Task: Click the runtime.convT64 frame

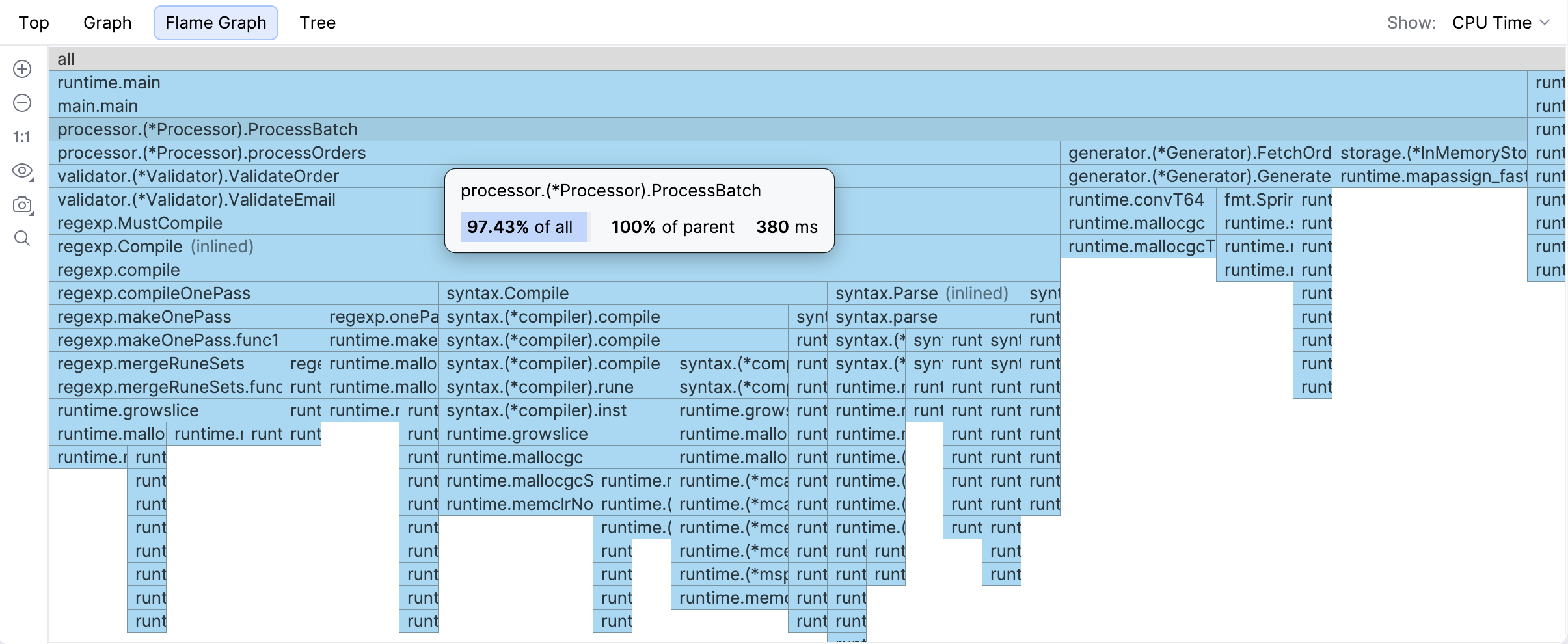Action: tap(1139, 200)
